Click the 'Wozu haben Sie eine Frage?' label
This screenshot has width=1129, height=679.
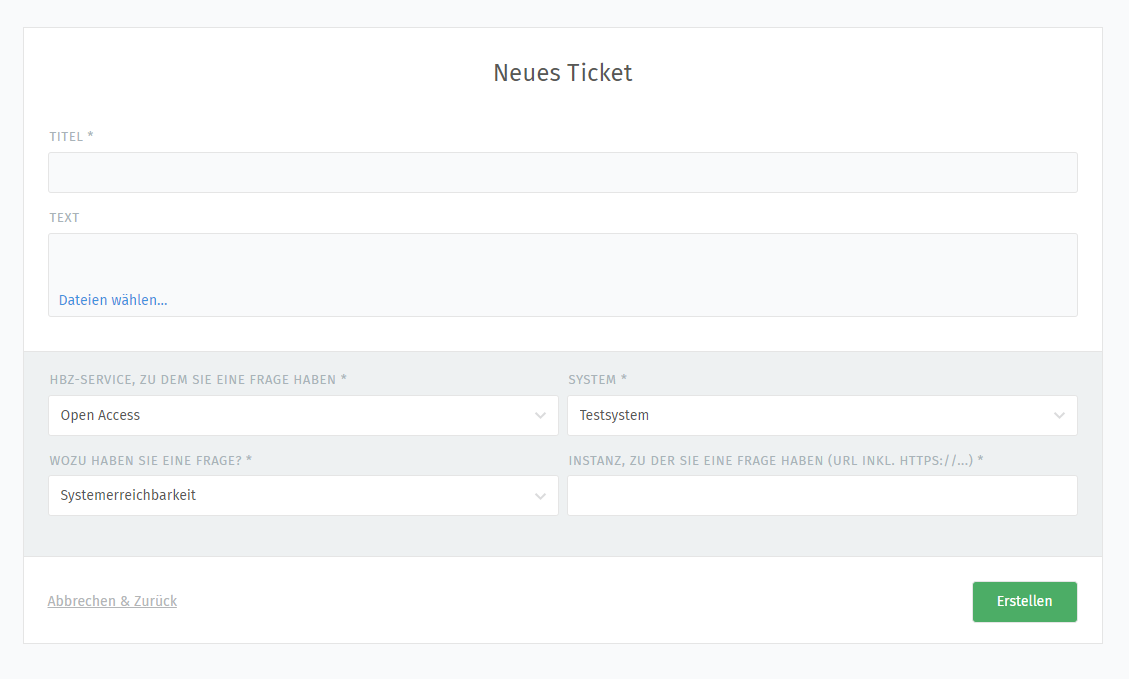coord(150,460)
